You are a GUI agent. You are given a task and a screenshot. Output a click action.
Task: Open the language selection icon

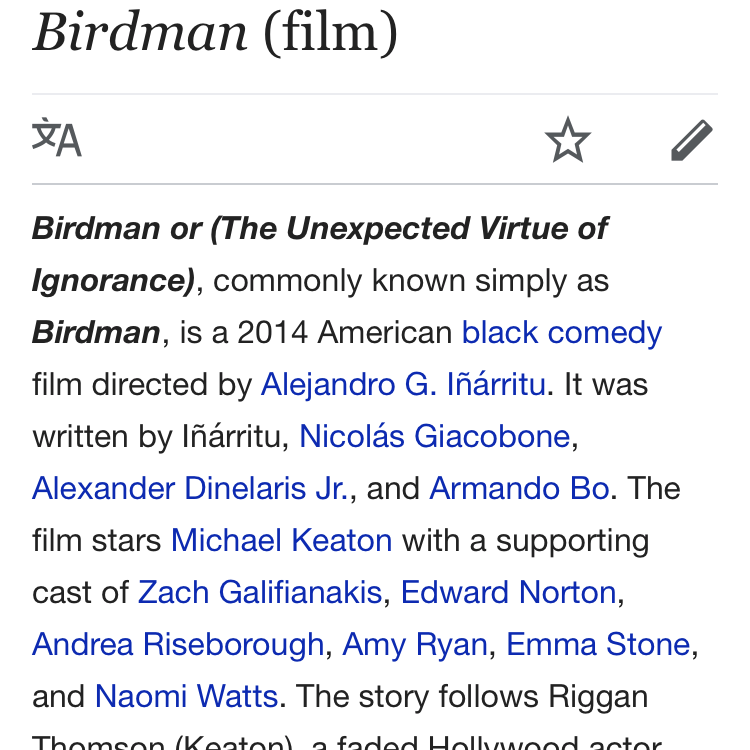point(57,138)
